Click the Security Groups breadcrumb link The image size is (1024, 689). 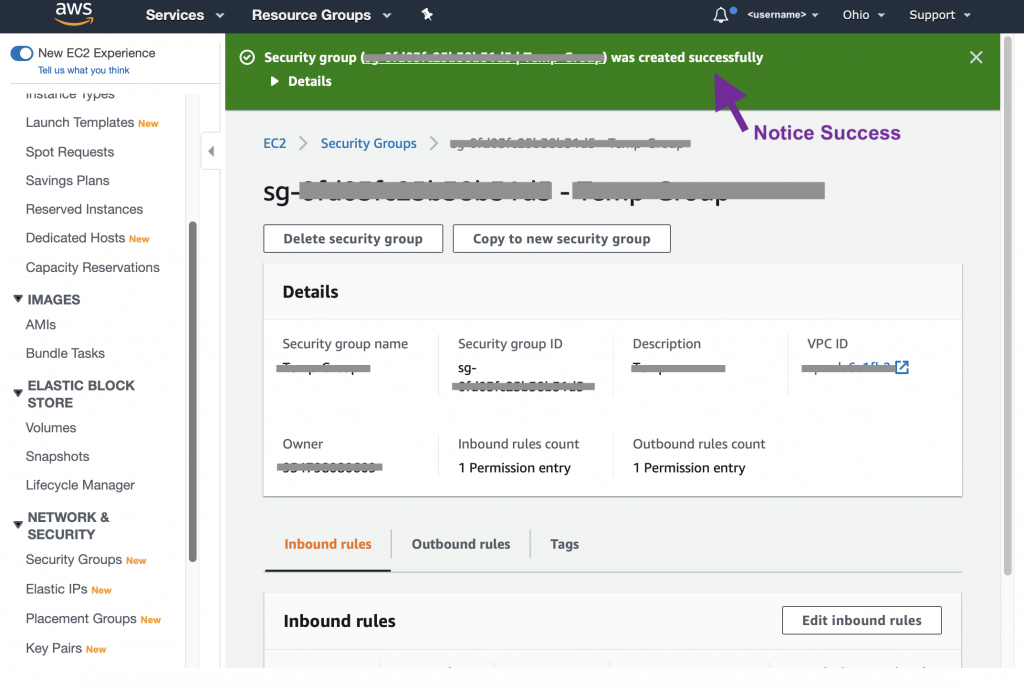[x=368, y=144]
